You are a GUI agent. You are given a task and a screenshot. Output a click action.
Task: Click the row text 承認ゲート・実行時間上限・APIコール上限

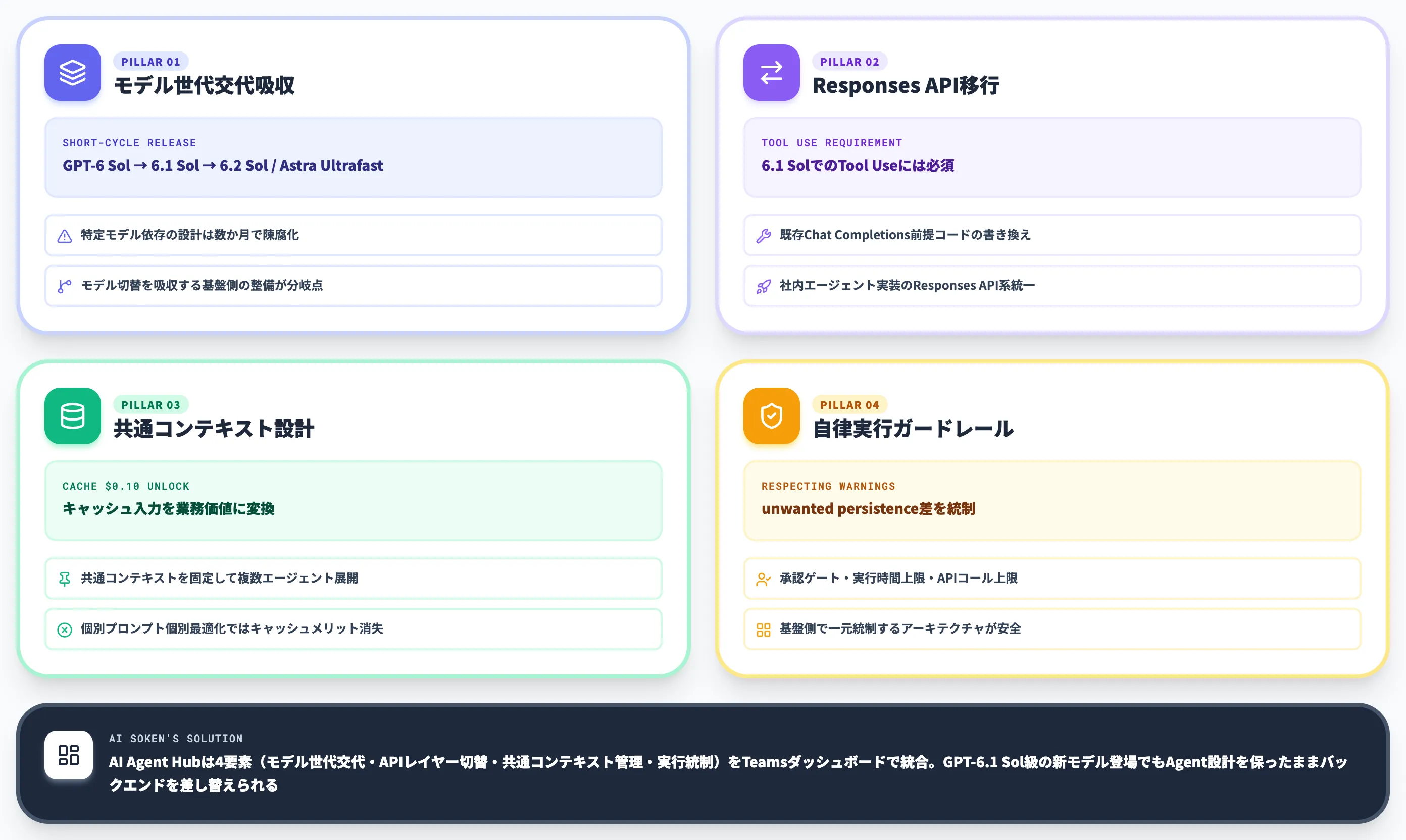(898, 578)
